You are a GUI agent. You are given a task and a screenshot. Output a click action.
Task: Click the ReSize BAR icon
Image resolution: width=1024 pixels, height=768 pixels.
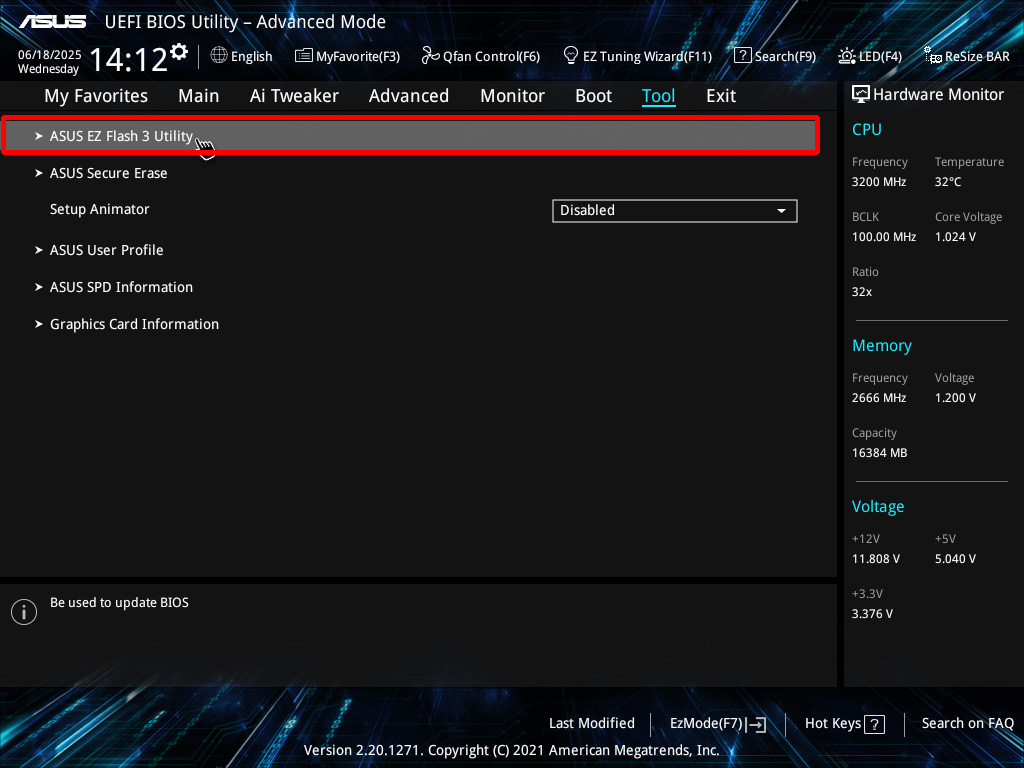933,56
